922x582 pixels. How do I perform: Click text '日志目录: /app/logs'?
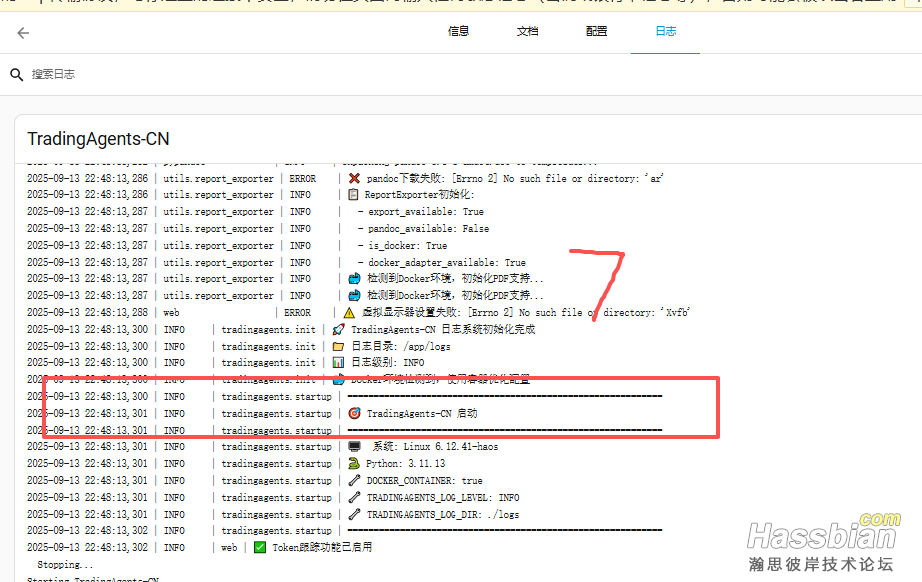click(401, 347)
